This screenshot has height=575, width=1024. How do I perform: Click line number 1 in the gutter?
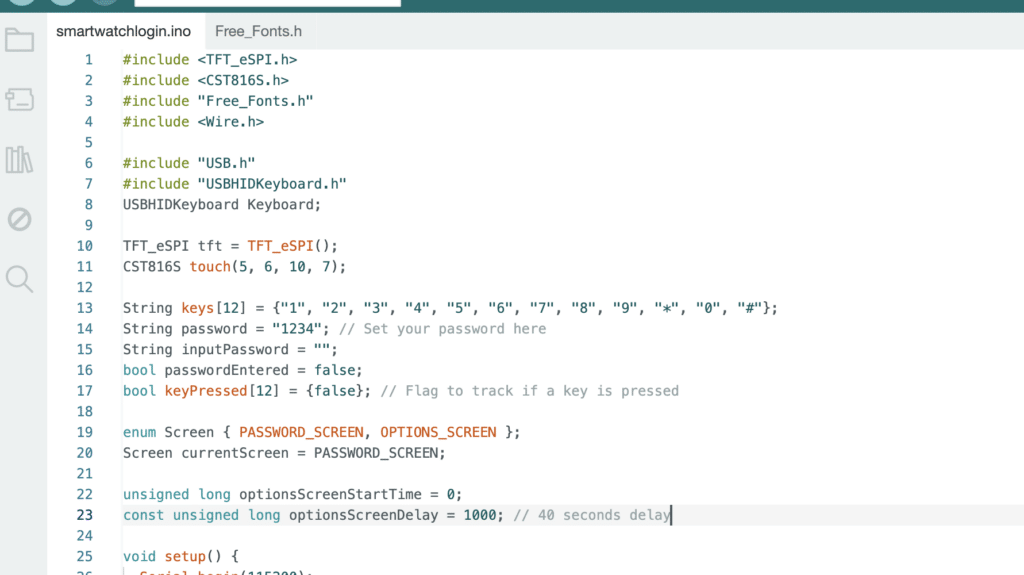pyautogui.click(x=88, y=60)
